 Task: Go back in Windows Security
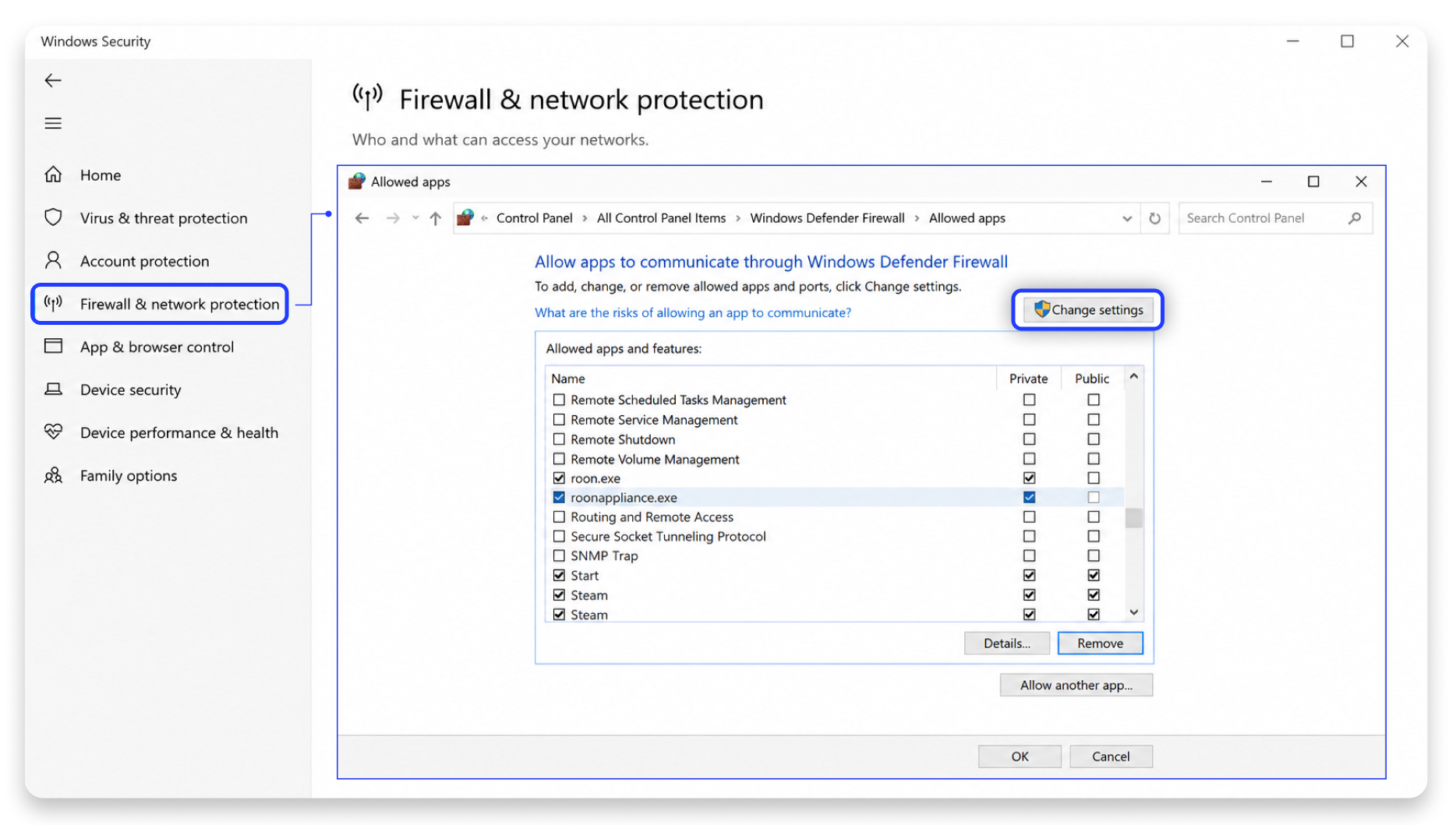coord(53,80)
